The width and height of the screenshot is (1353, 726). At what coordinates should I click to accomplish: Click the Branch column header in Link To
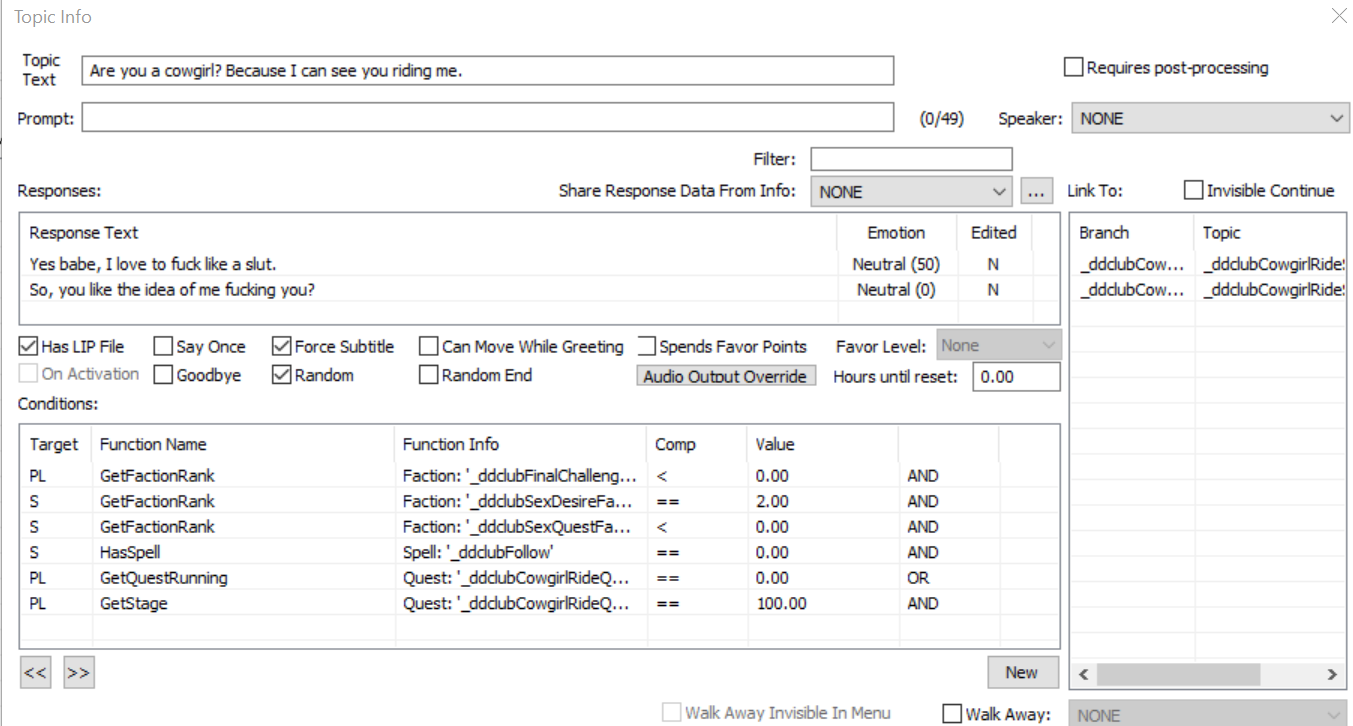coord(1132,233)
